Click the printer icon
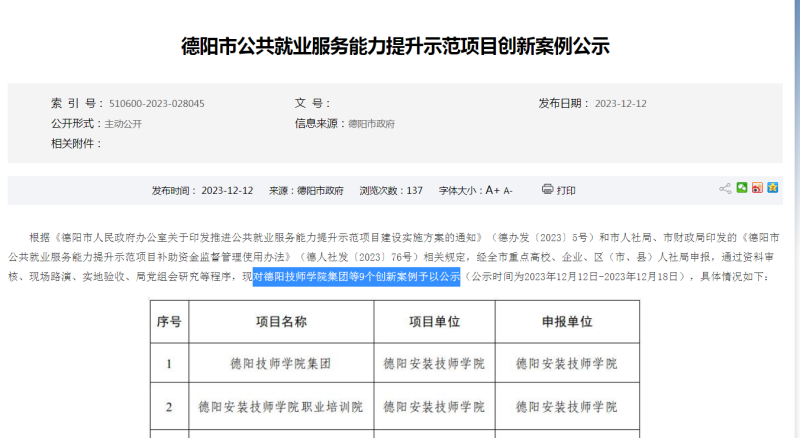The height and width of the screenshot is (438, 800). click(x=547, y=189)
